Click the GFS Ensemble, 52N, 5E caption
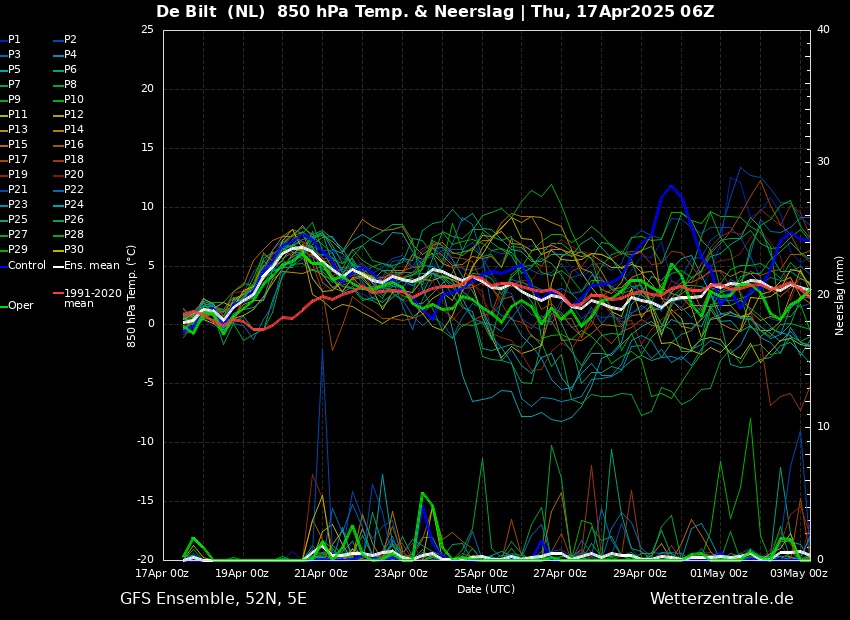The image size is (850, 620). [214, 599]
